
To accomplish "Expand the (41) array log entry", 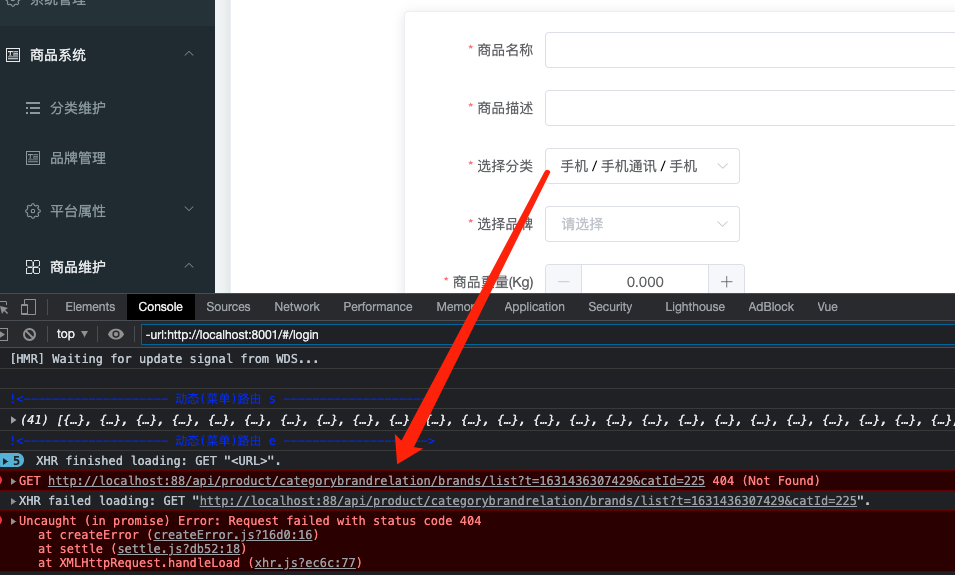I will pyautogui.click(x=13, y=420).
